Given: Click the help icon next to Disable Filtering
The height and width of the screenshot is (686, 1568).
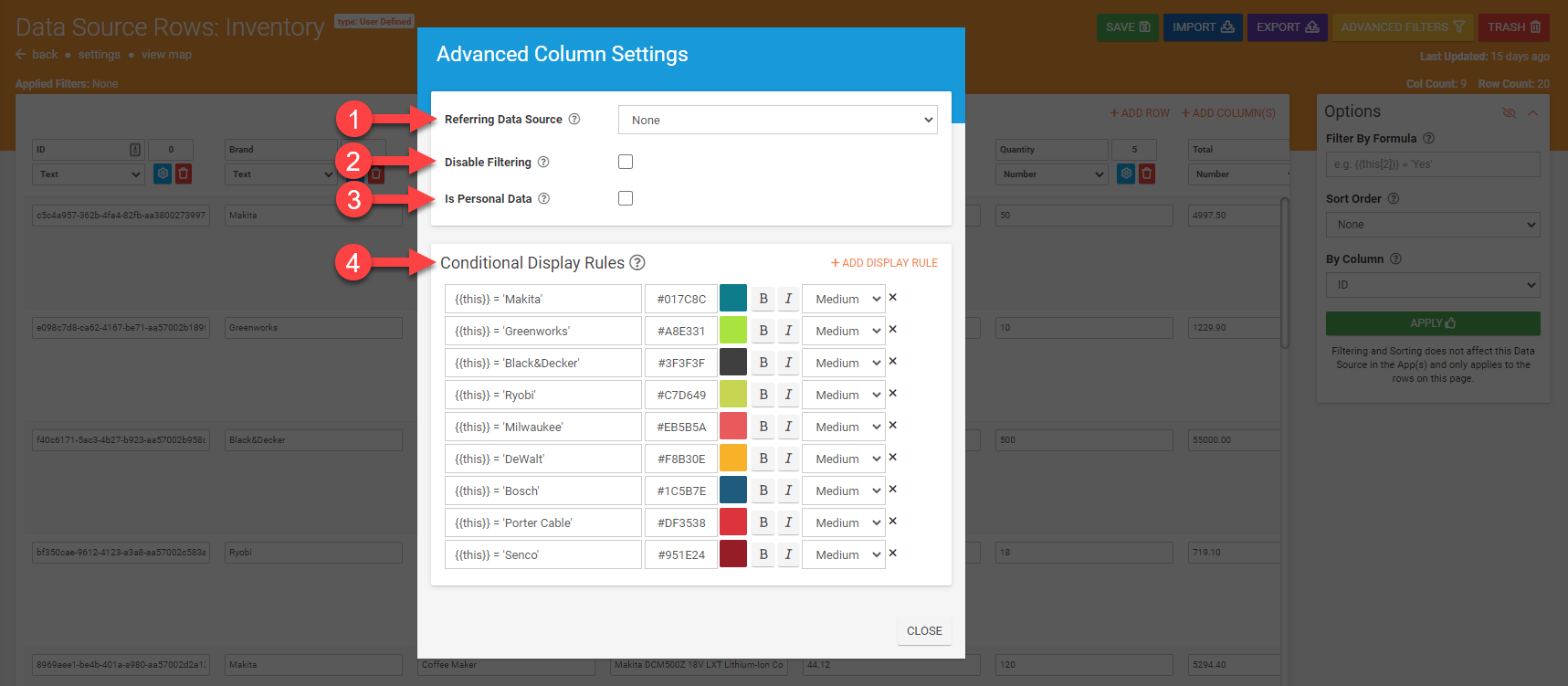Looking at the screenshot, I should point(543,162).
